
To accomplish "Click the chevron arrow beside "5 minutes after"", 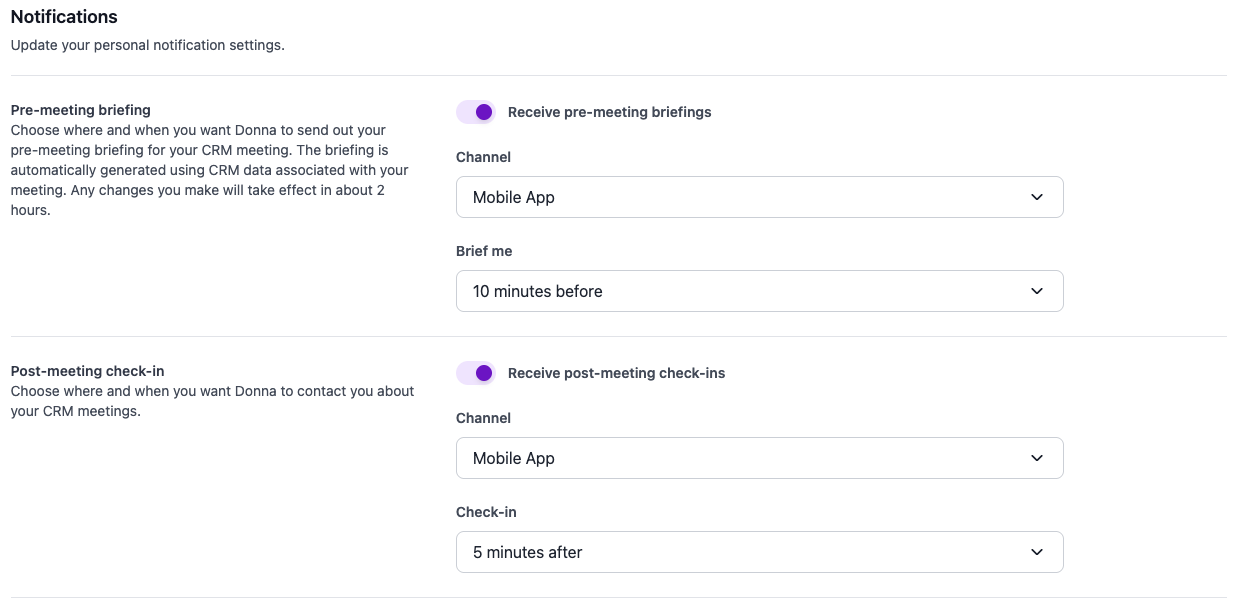I will pyautogui.click(x=1036, y=552).
